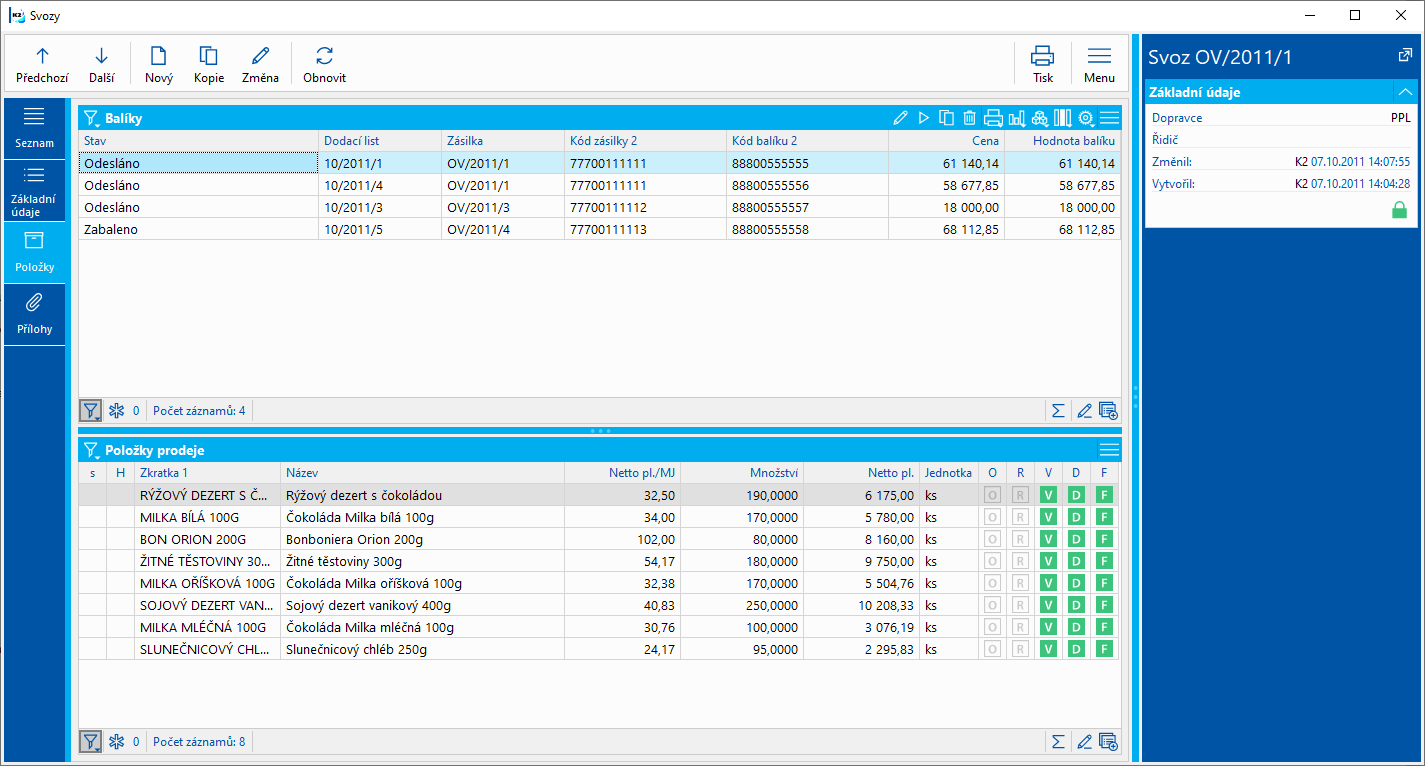The image size is (1425, 766).
Task: Open the settings gear dropdown in Balíky header
Action: (x=1086, y=118)
